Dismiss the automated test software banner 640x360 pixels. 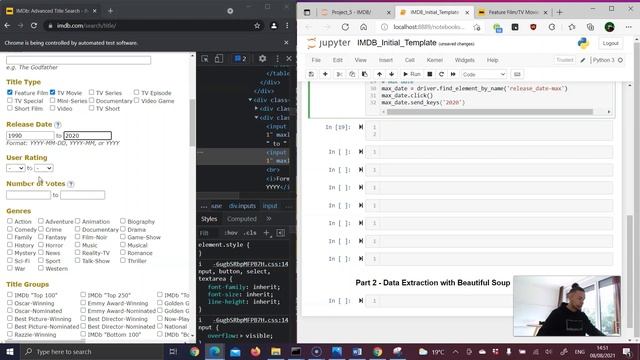(x=286, y=42)
